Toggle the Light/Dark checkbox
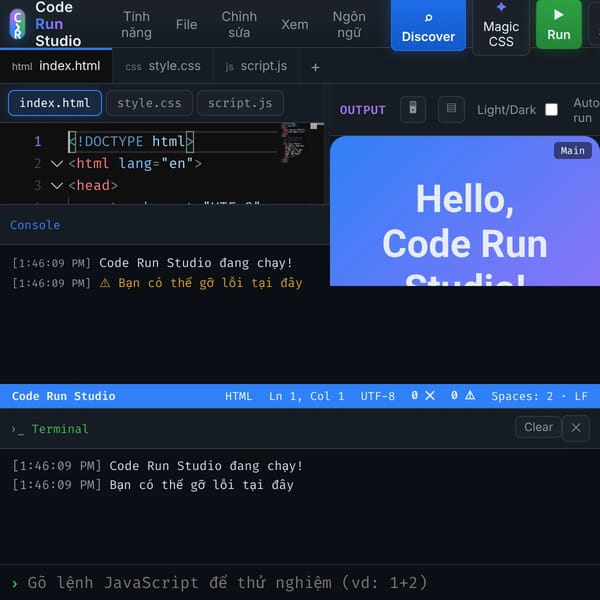The height and width of the screenshot is (600, 600). (551, 109)
